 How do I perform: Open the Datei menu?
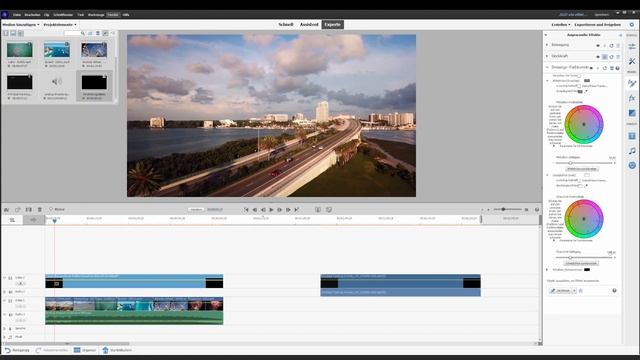(17, 15)
